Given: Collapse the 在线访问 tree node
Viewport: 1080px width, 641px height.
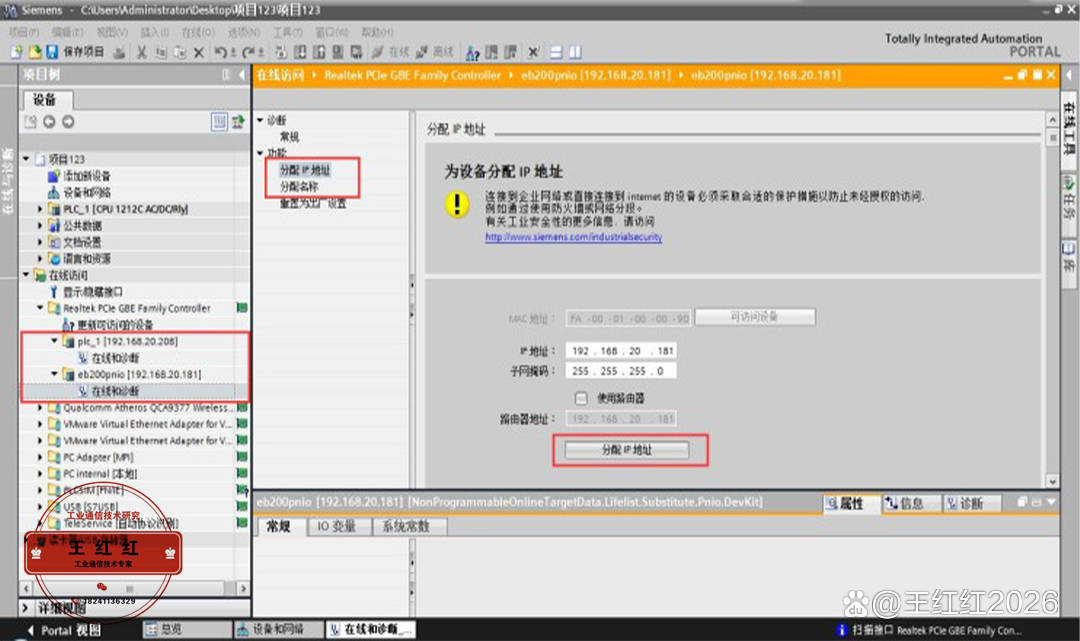Looking at the screenshot, I should coord(26,275).
